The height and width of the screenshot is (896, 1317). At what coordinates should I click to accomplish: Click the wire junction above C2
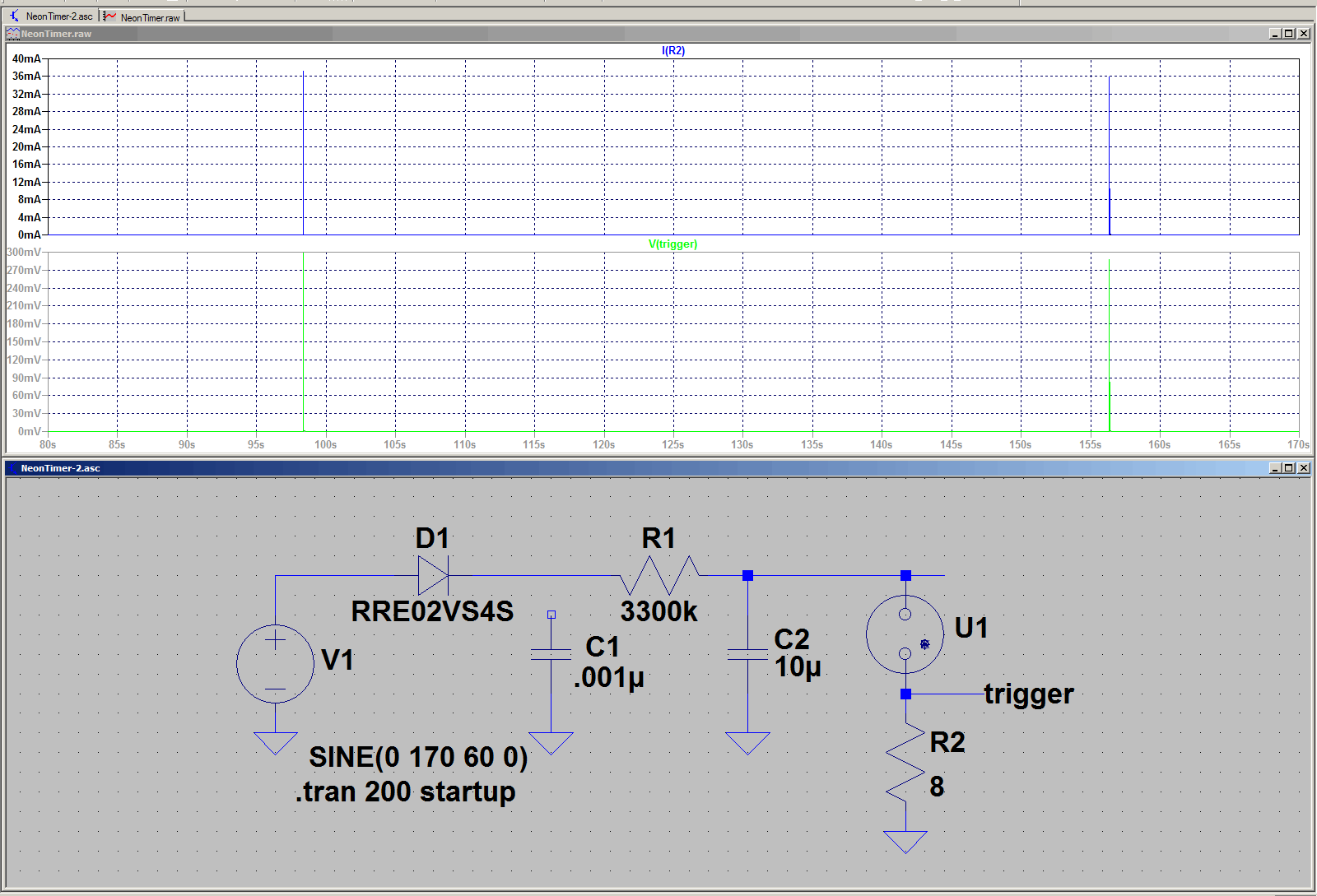point(747,575)
